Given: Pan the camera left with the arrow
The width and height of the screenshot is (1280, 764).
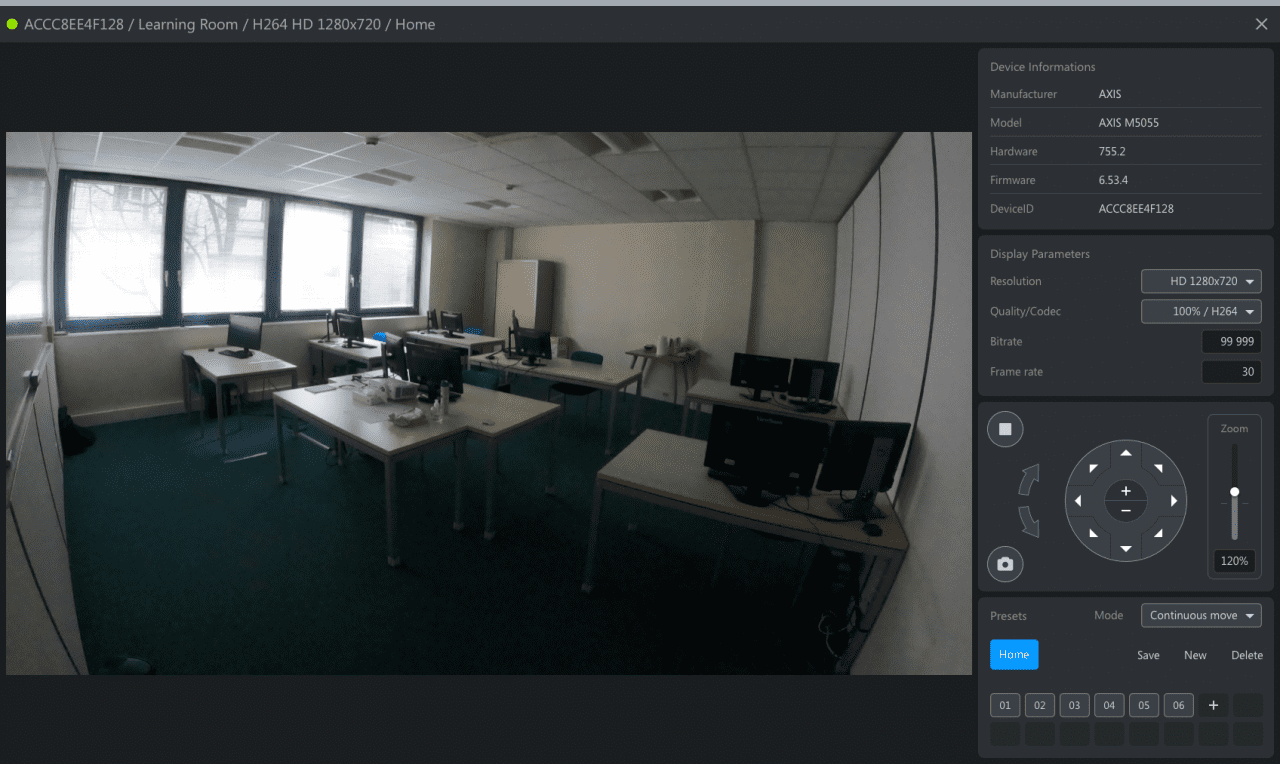Looking at the screenshot, I should click(1078, 501).
